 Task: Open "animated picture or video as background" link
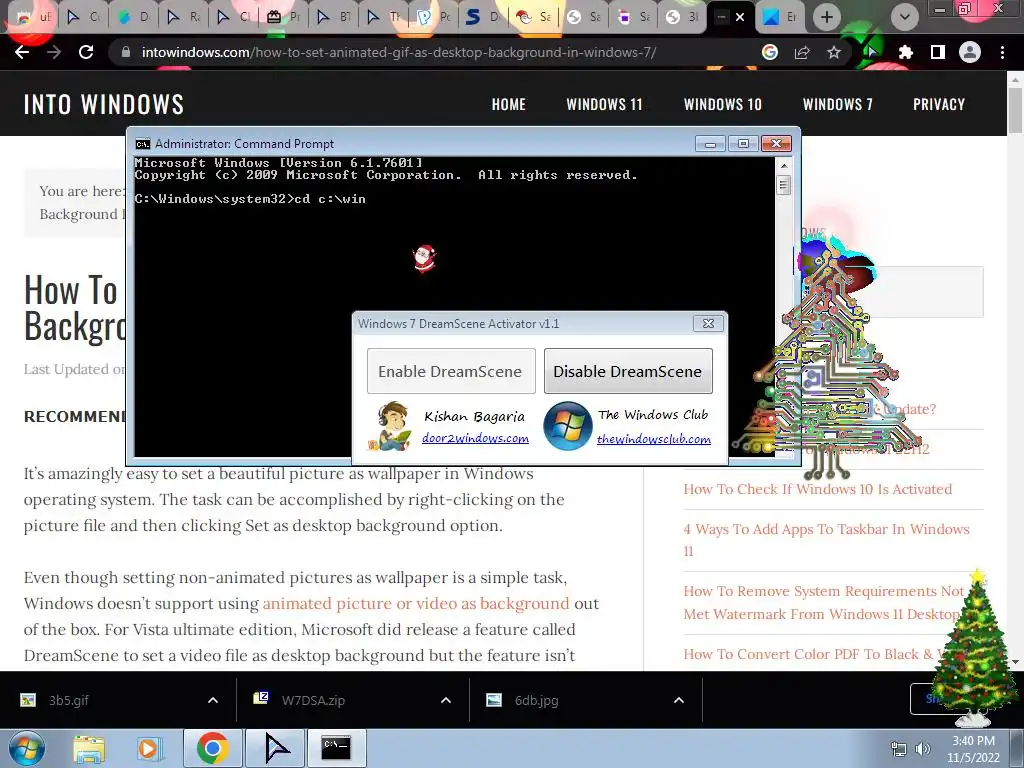tap(416, 603)
